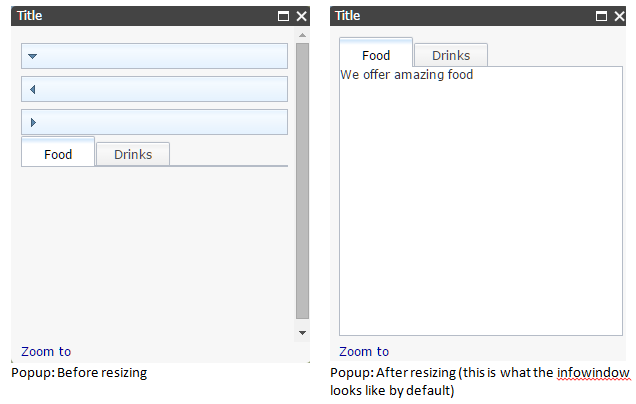Toggle the pane with the left-pointing arrow
The width and height of the screenshot is (636, 404).
[x=33, y=89]
